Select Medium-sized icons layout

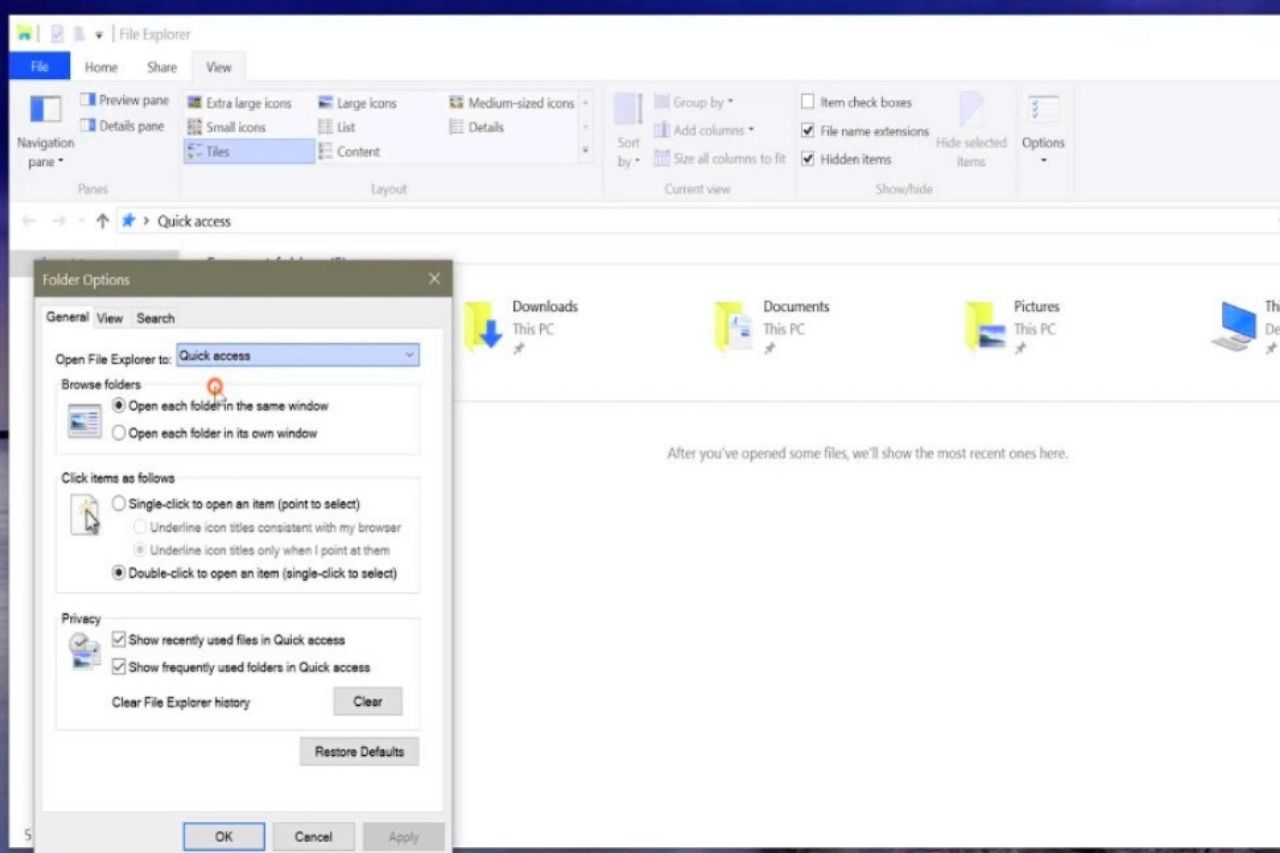(x=511, y=103)
